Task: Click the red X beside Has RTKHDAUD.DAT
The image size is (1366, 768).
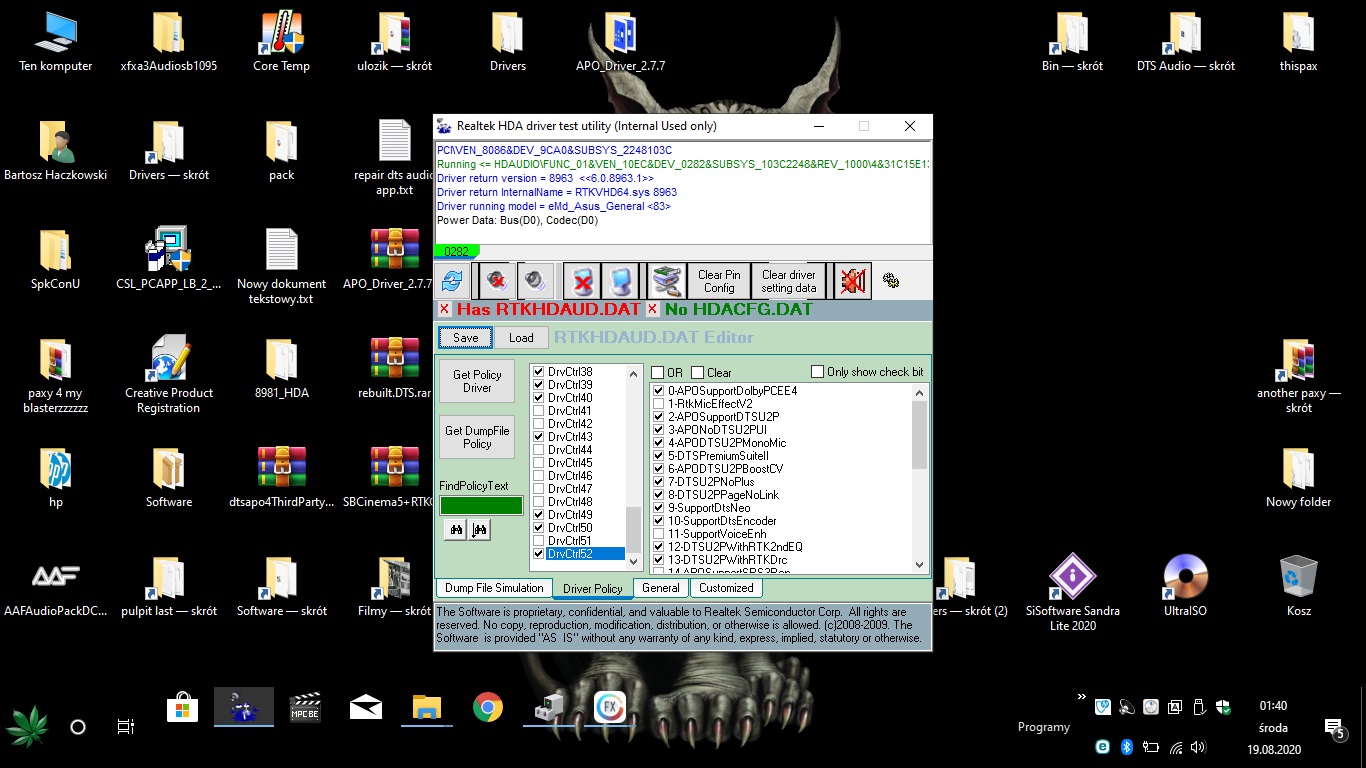Action: (x=445, y=309)
